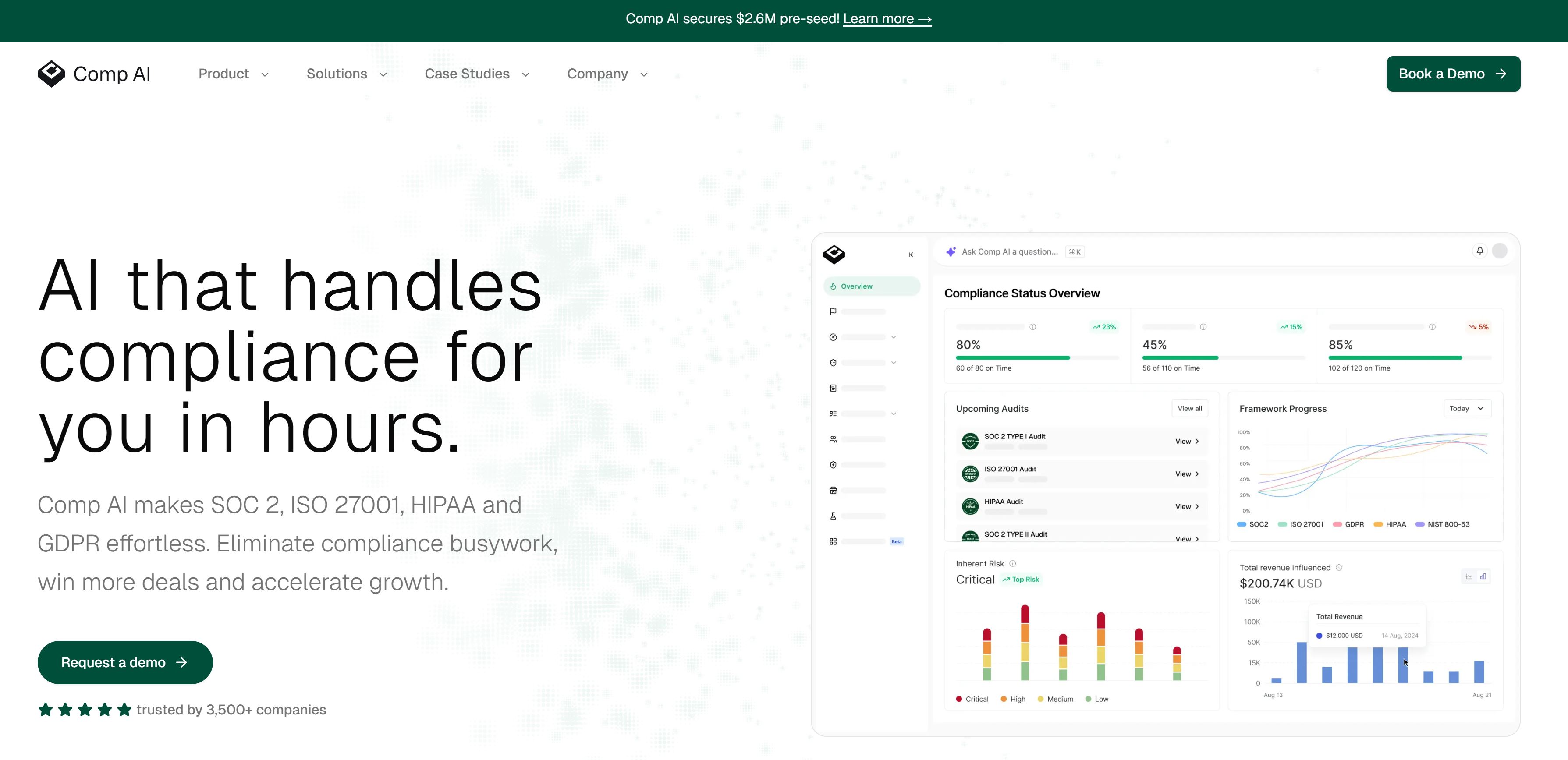The height and width of the screenshot is (760, 1568).
Task: Switch revenue chart to bar view
Action: click(x=1483, y=576)
